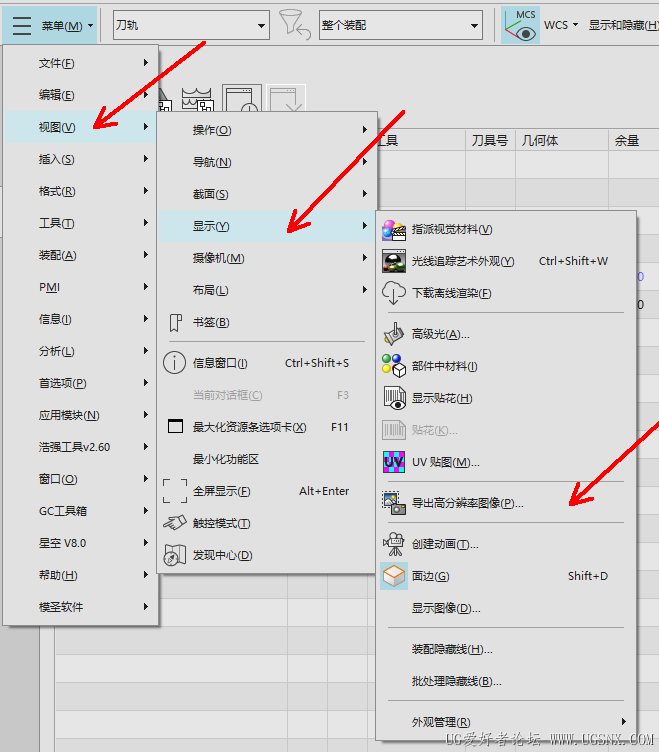Open 截面(S) submenu
659x752 pixels.
[x=267, y=194]
